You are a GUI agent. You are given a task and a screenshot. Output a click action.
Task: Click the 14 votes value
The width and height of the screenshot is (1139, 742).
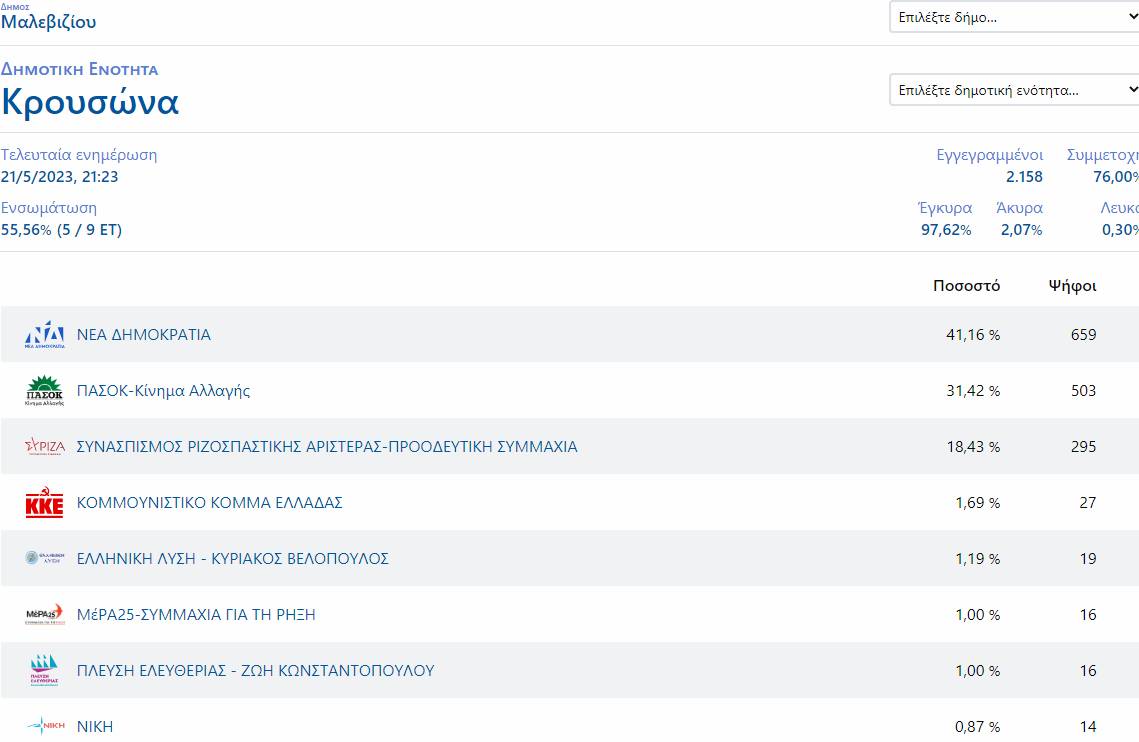click(x=1087, y=726)
